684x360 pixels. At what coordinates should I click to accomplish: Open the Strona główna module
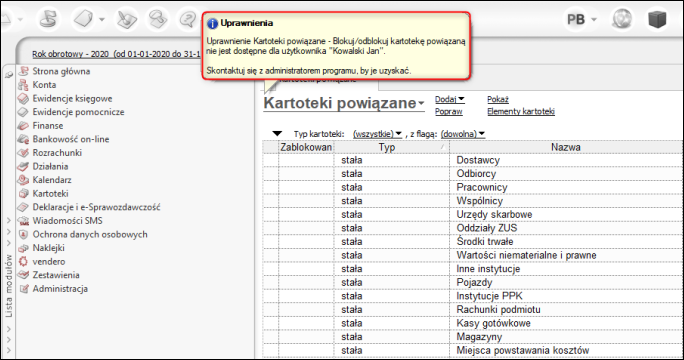point(61,71)
